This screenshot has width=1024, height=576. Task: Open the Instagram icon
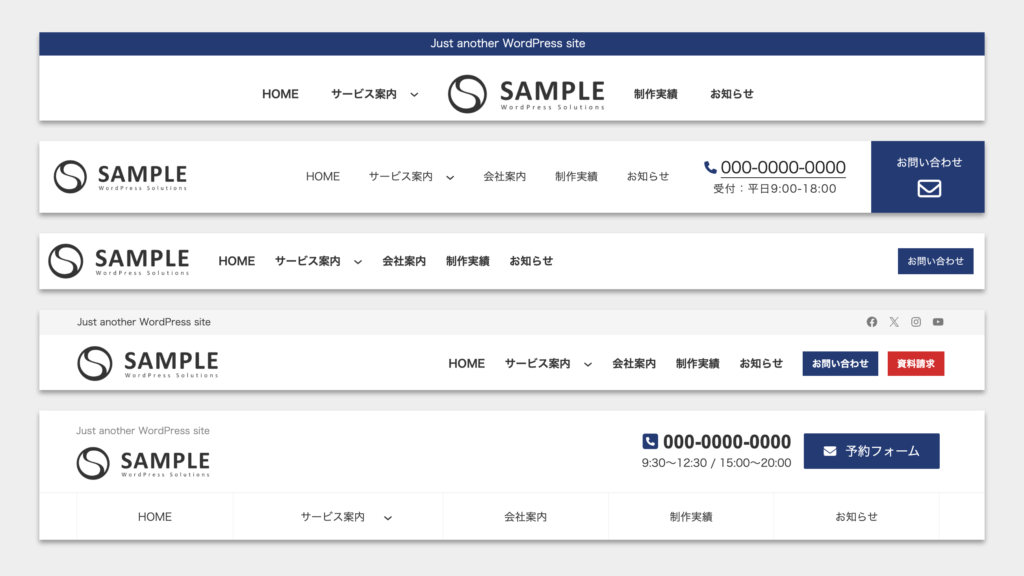coord(915,321)
